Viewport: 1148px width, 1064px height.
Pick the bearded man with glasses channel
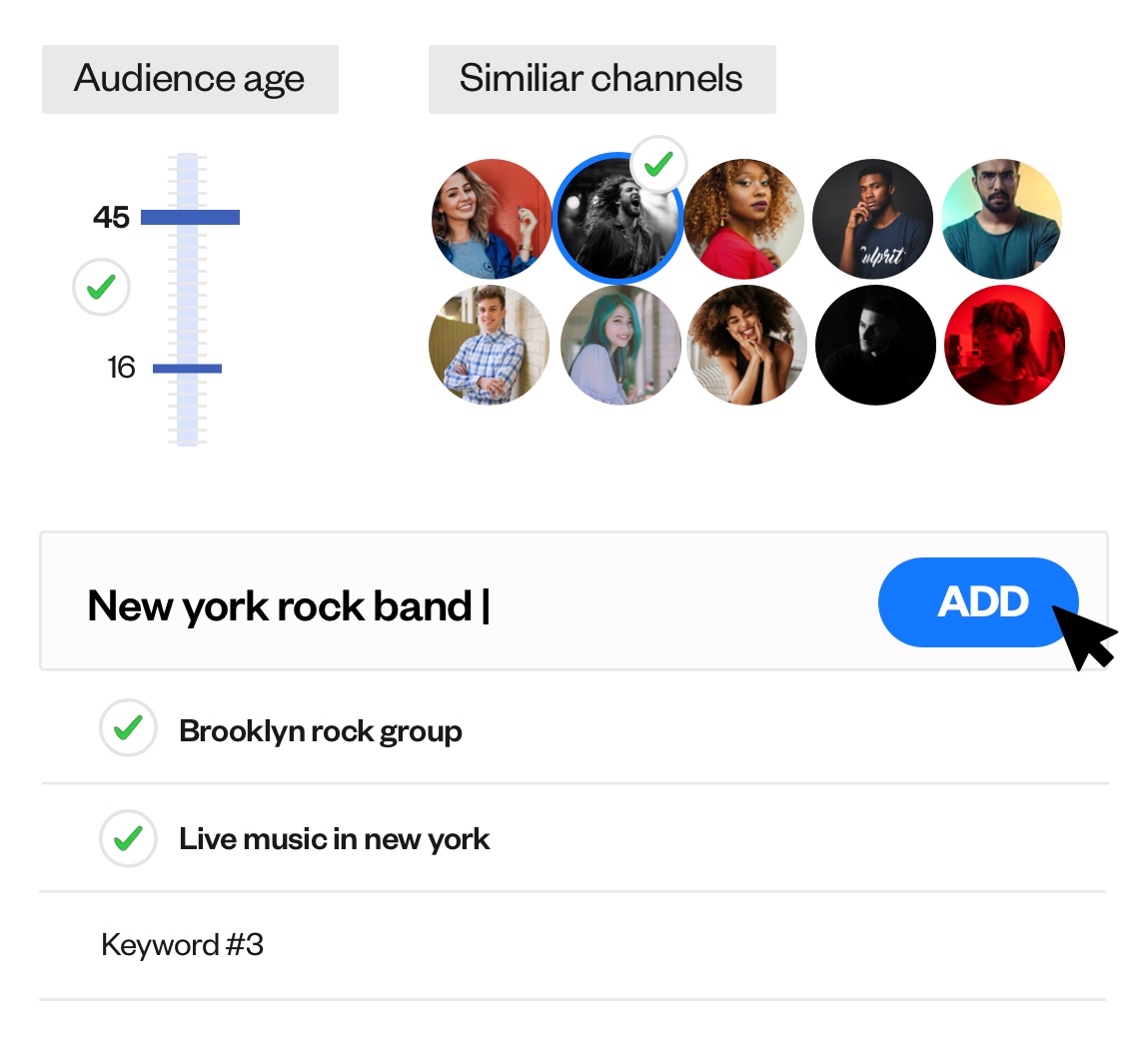(x=1001, y=218)
